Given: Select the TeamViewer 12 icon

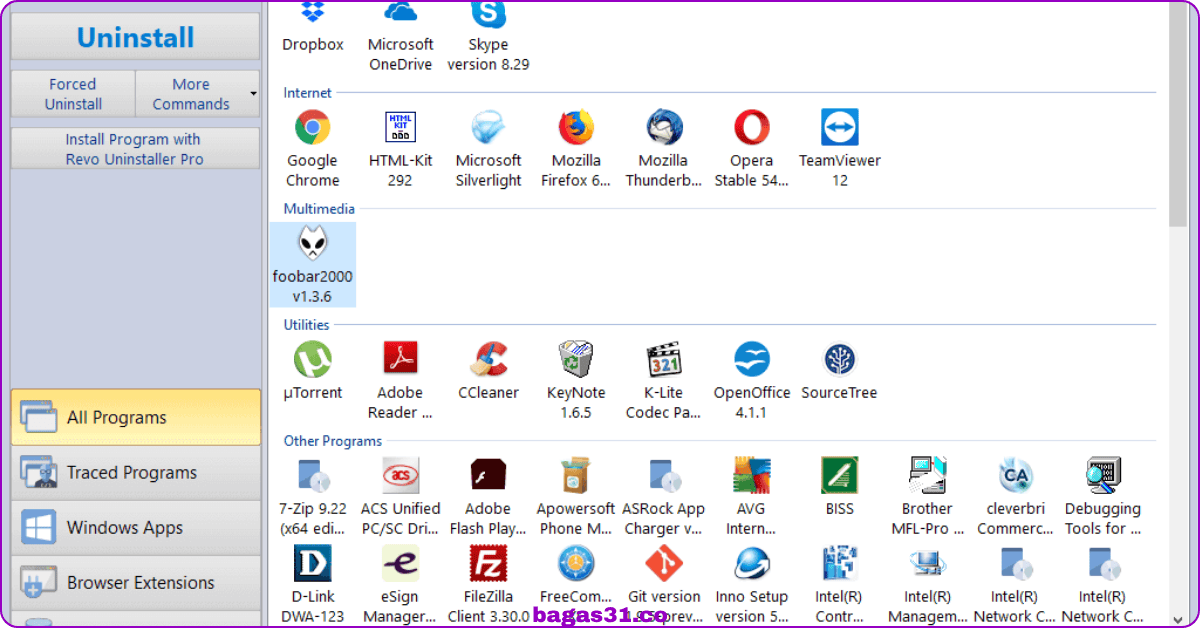Looking at the screenshot, I should [x=840, y=128].
